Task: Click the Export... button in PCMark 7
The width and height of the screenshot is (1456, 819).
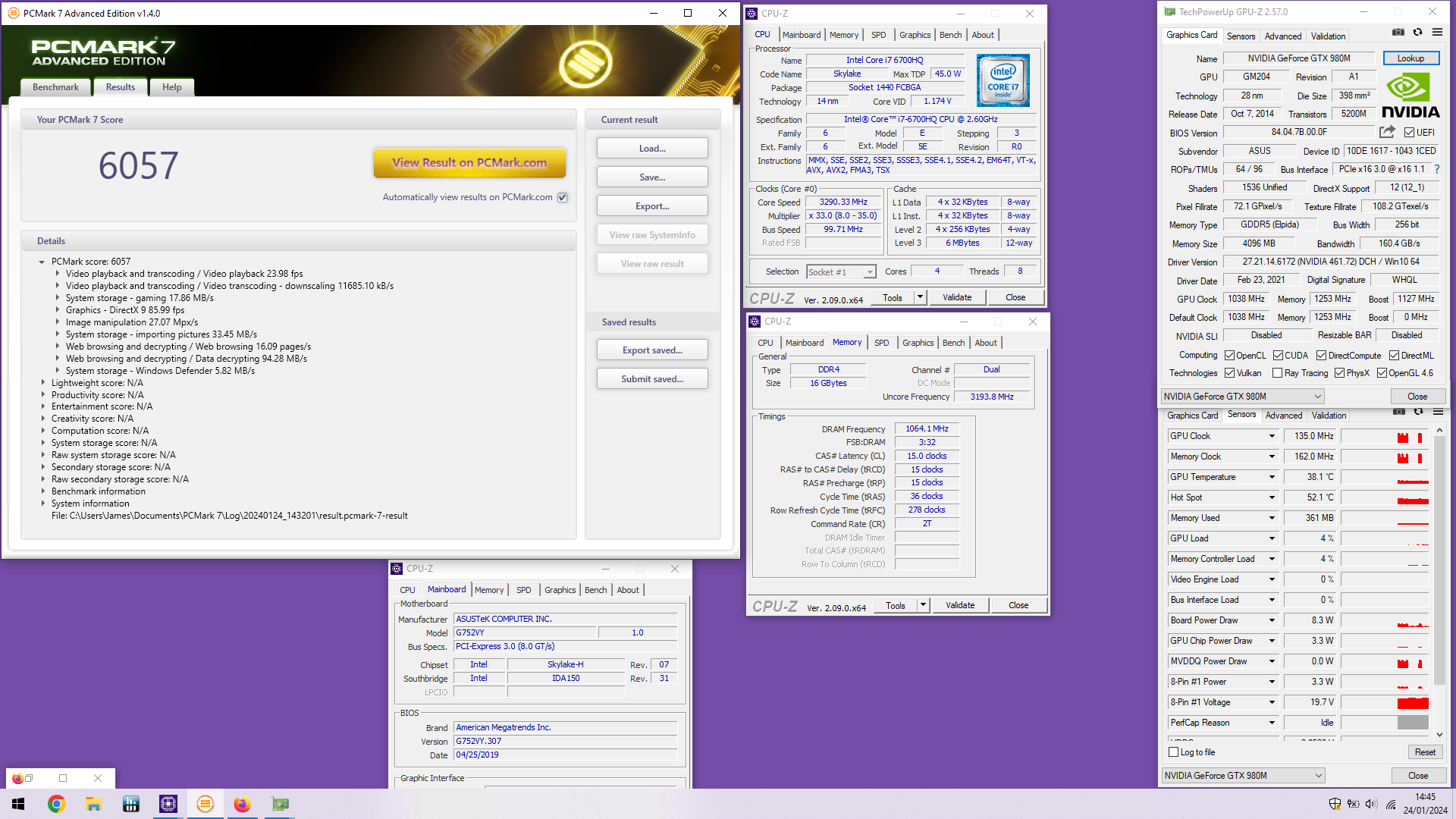Action: [x=652, y=206]
